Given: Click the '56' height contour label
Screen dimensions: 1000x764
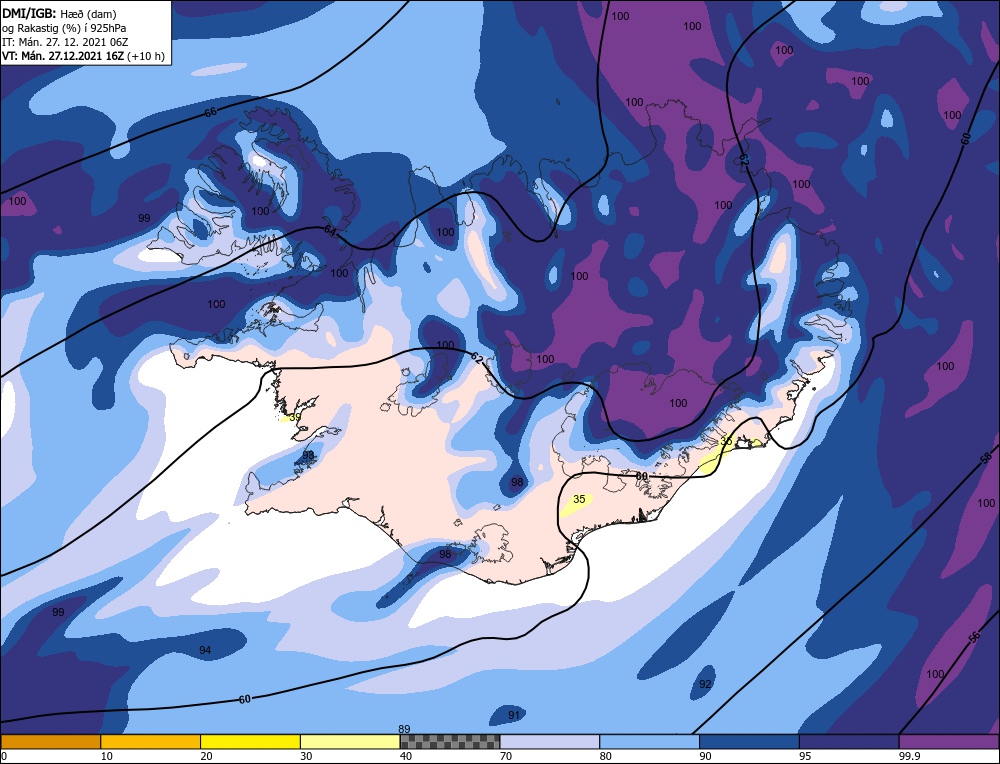Looking at the screenshot, I should pos(974,637).
